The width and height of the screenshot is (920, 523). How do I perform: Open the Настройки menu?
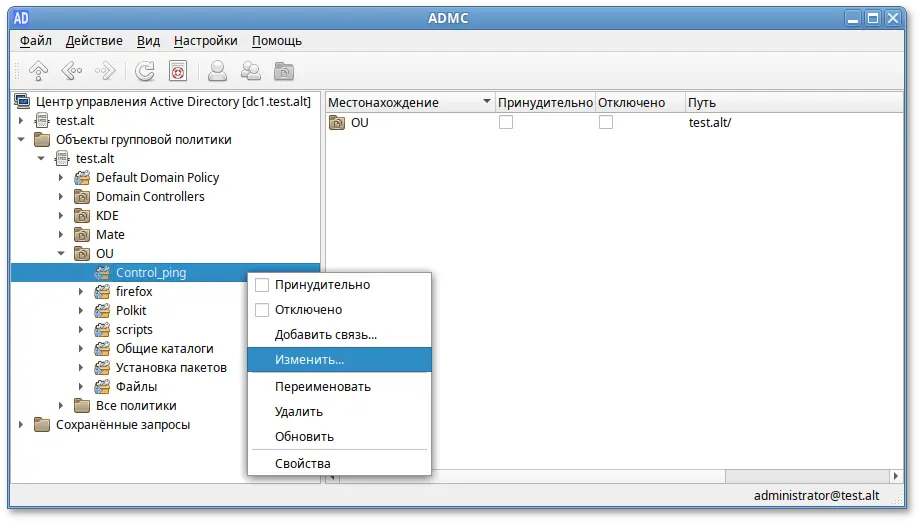coord(205,41)
